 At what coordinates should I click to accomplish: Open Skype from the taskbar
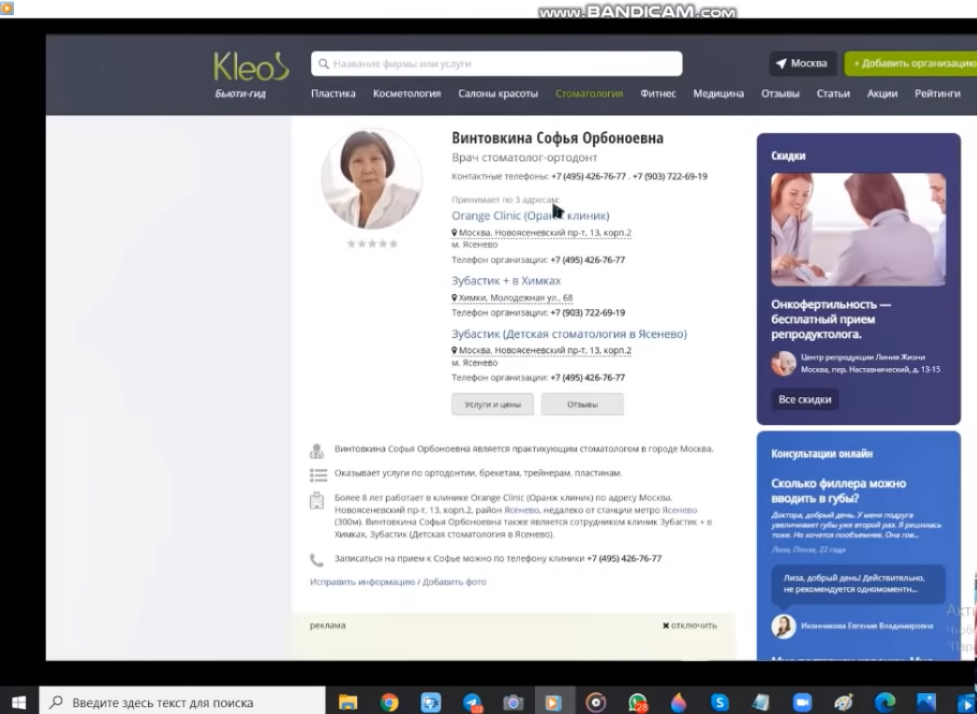point(720,703)
